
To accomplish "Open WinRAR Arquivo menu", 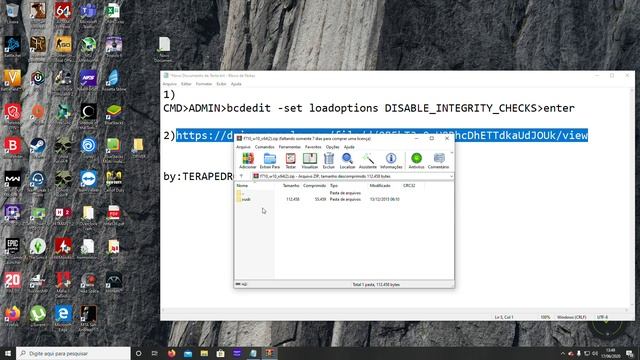I will (x=243, y=147).
